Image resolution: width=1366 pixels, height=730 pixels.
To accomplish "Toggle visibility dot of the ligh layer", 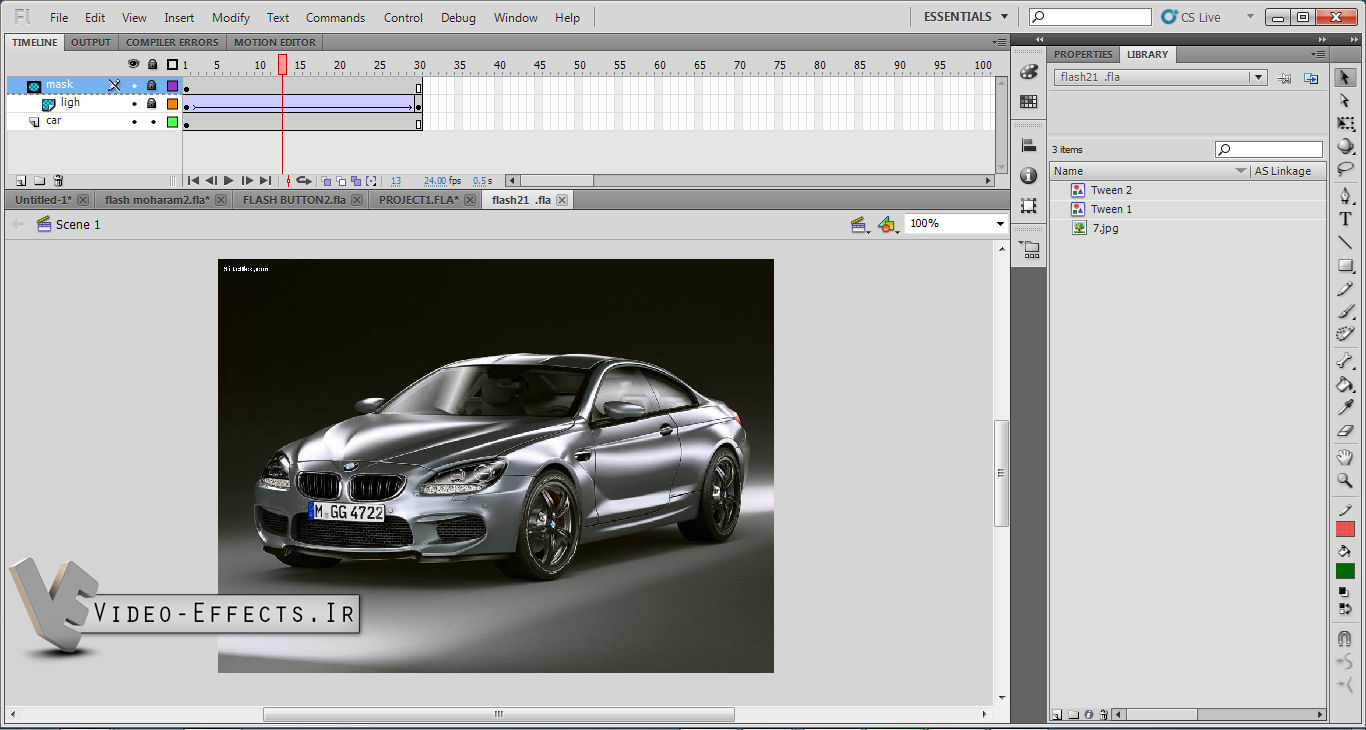I will point(134,104).
